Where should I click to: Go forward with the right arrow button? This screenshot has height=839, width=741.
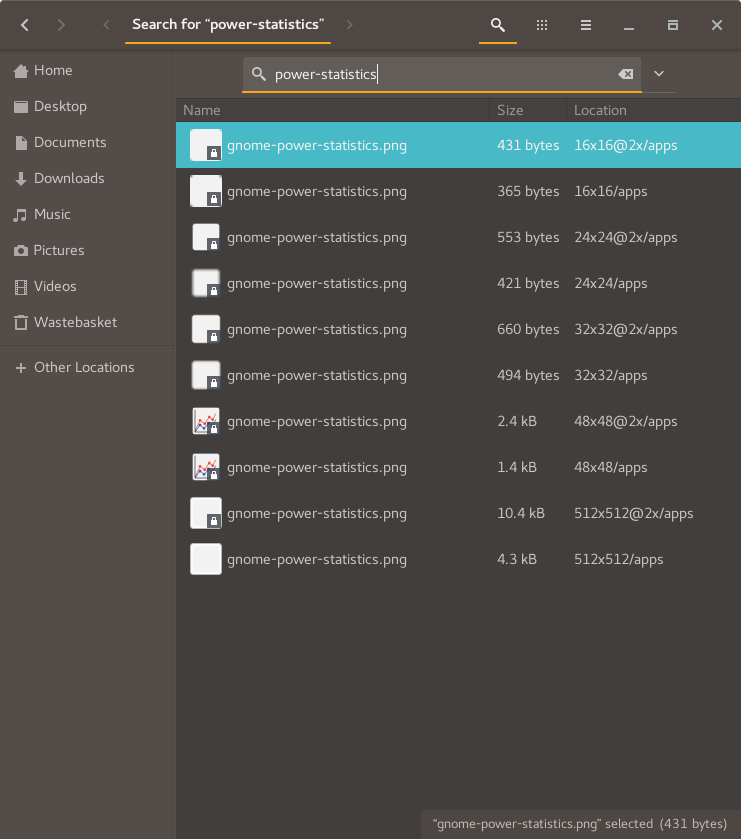pyautogui.click(x=61, y=25)
